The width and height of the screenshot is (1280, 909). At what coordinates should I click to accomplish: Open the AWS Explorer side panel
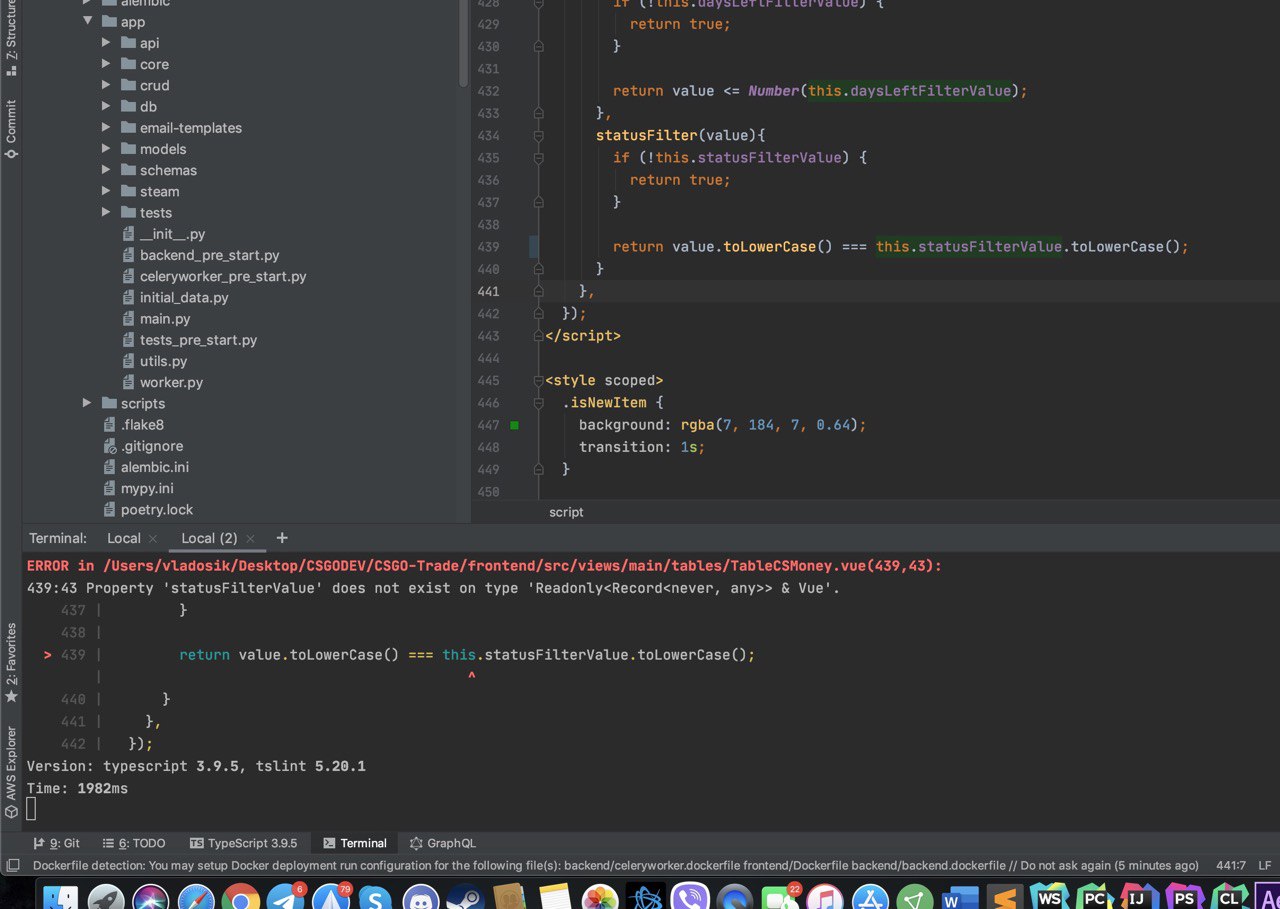pyautogui.click(x=11, y=772)
